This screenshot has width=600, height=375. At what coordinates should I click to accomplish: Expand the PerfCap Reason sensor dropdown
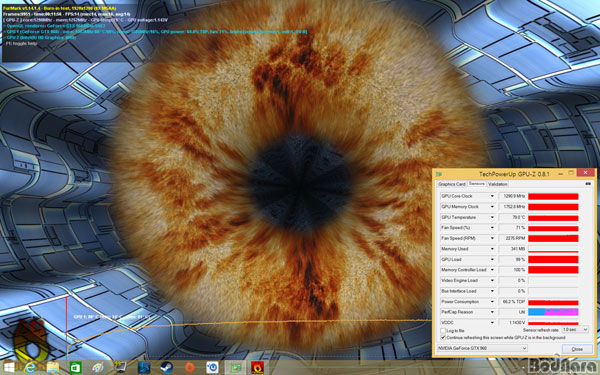(x=492, y=312)
